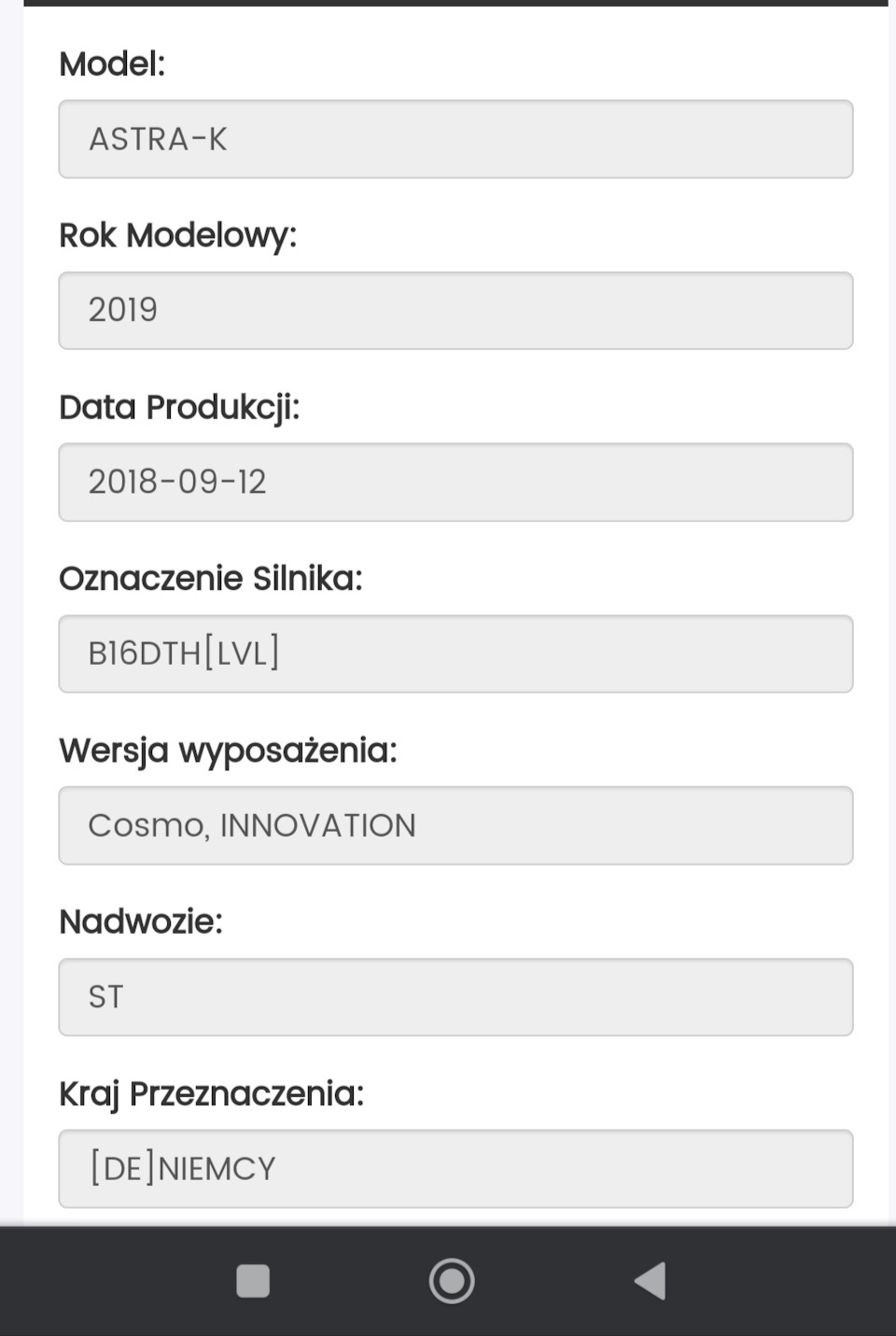Click the word Cosmo in trim field
Screen dimensions: 896x1336
point(147,825)
